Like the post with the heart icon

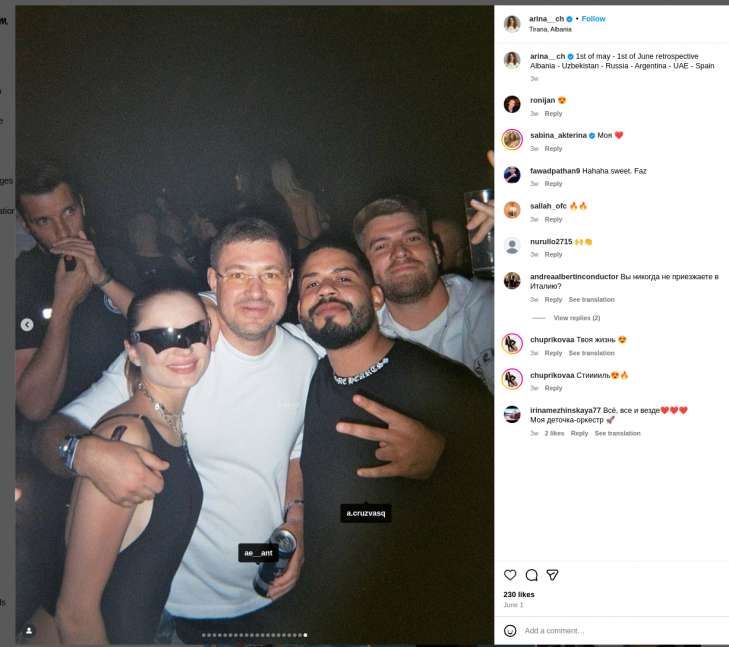(510, 575)
